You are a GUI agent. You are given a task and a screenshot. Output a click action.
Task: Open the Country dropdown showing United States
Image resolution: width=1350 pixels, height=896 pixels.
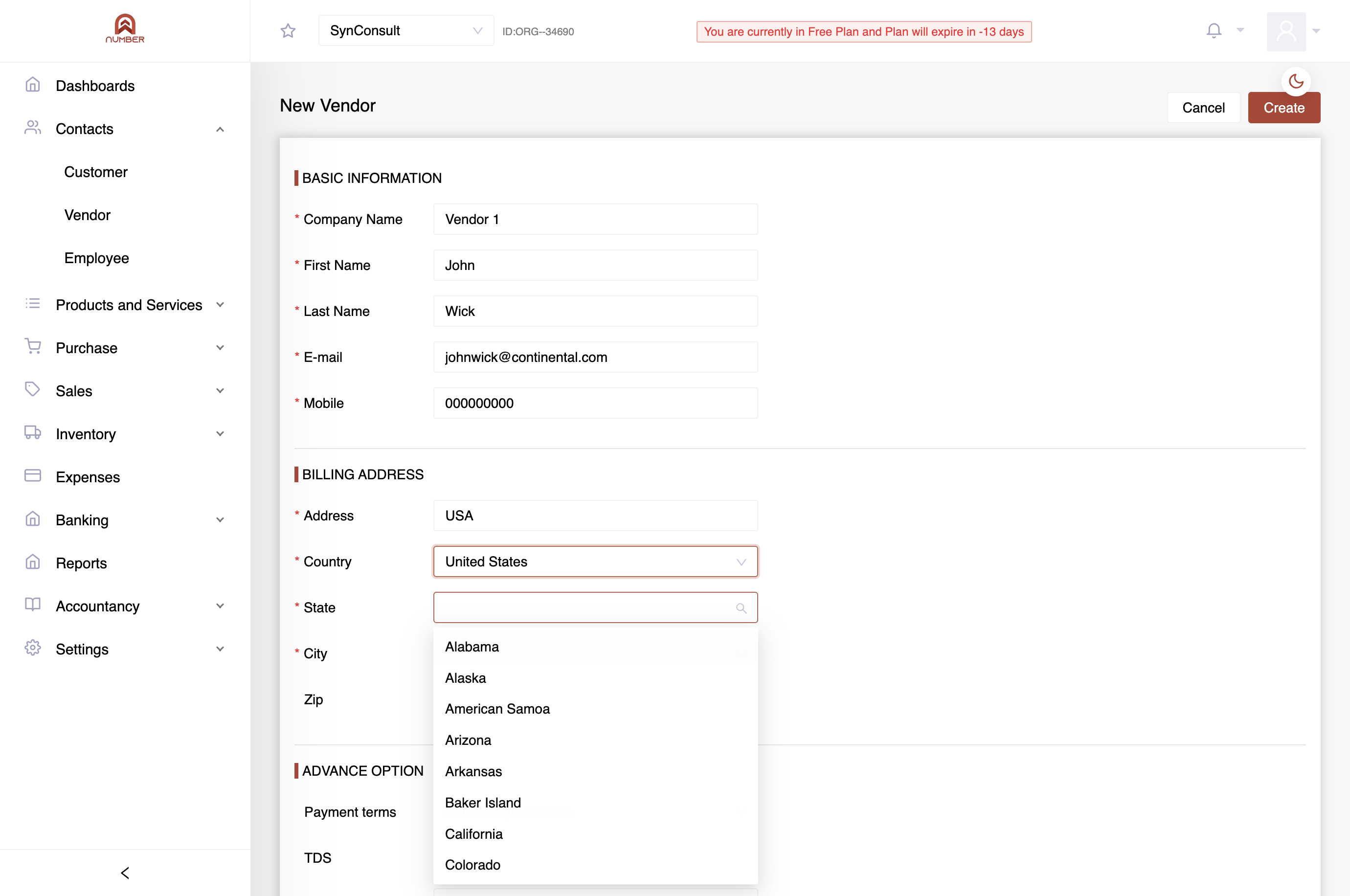tap(595, 562)
